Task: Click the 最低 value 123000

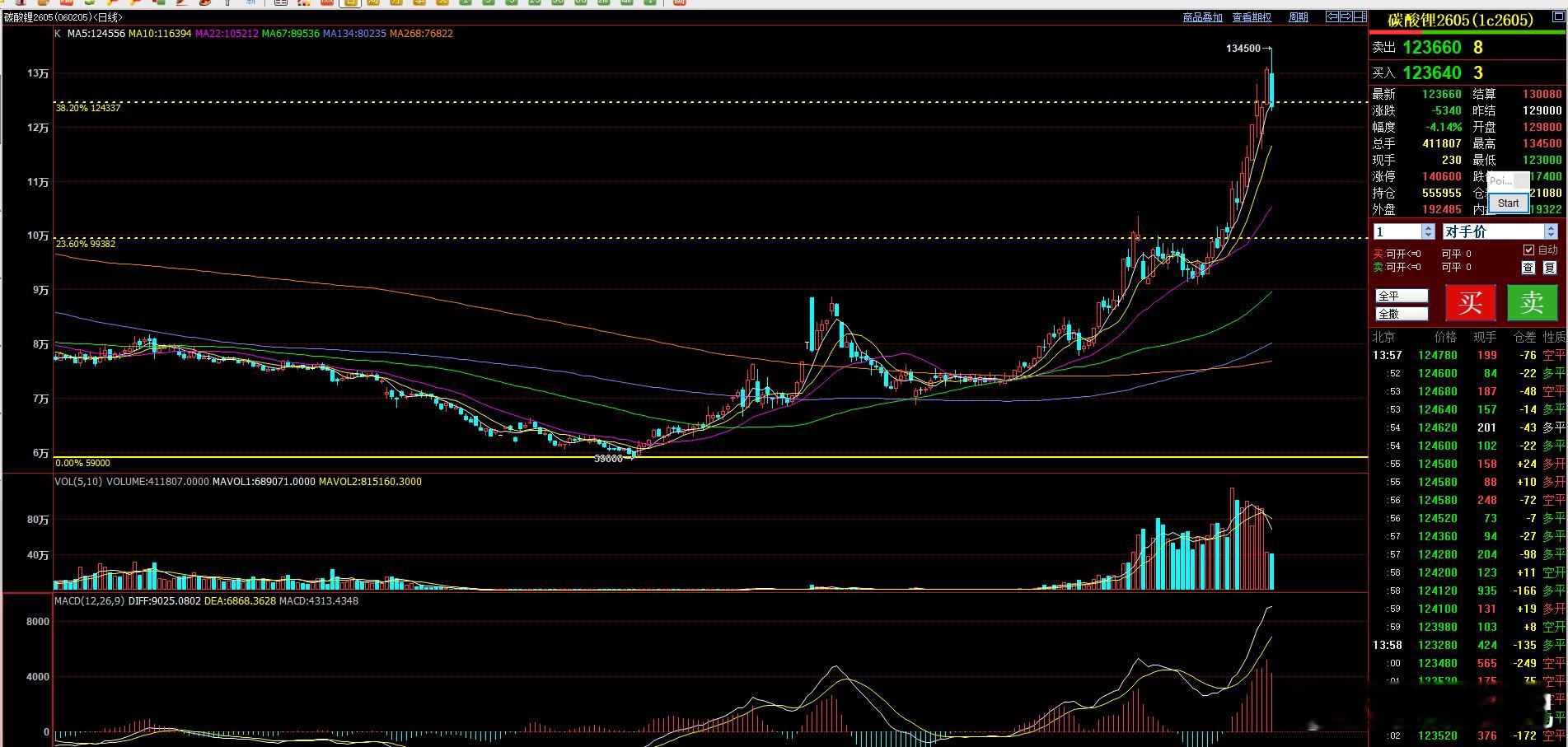Action: coord(1542,161)
